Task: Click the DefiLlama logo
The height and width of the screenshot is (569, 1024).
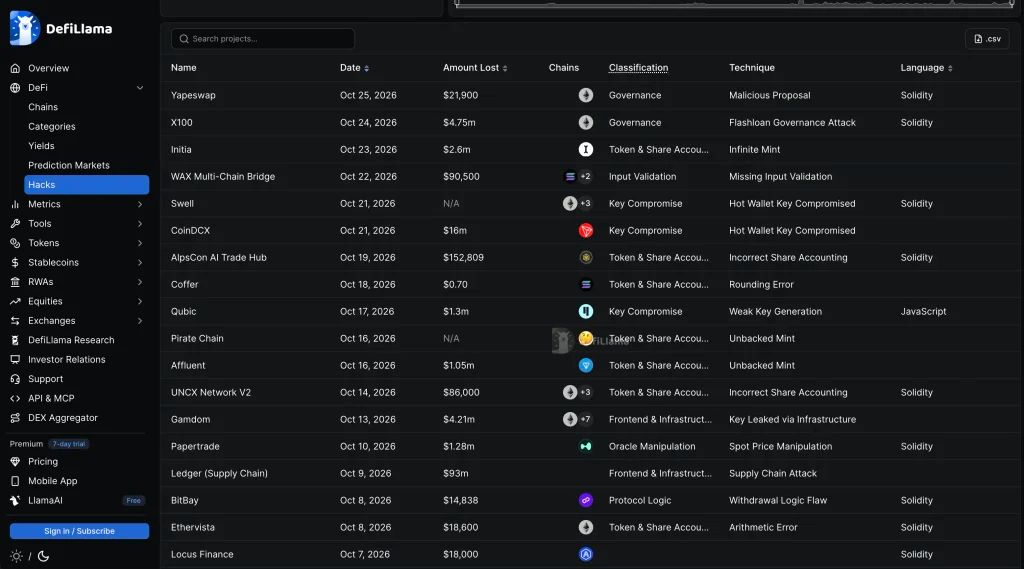Action: (61, 28)
